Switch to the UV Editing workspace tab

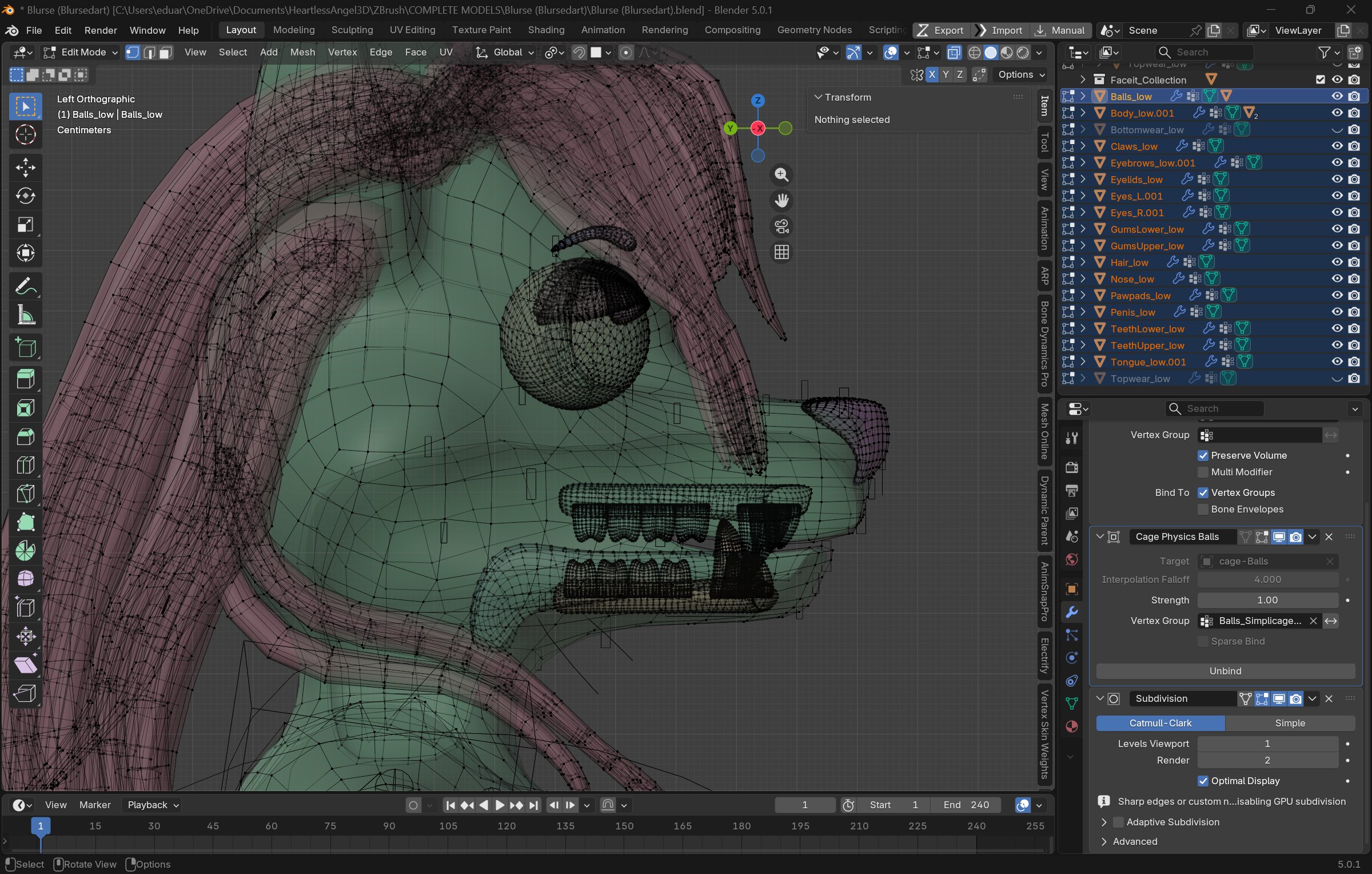pyautogui.click(x=412, y=30)
